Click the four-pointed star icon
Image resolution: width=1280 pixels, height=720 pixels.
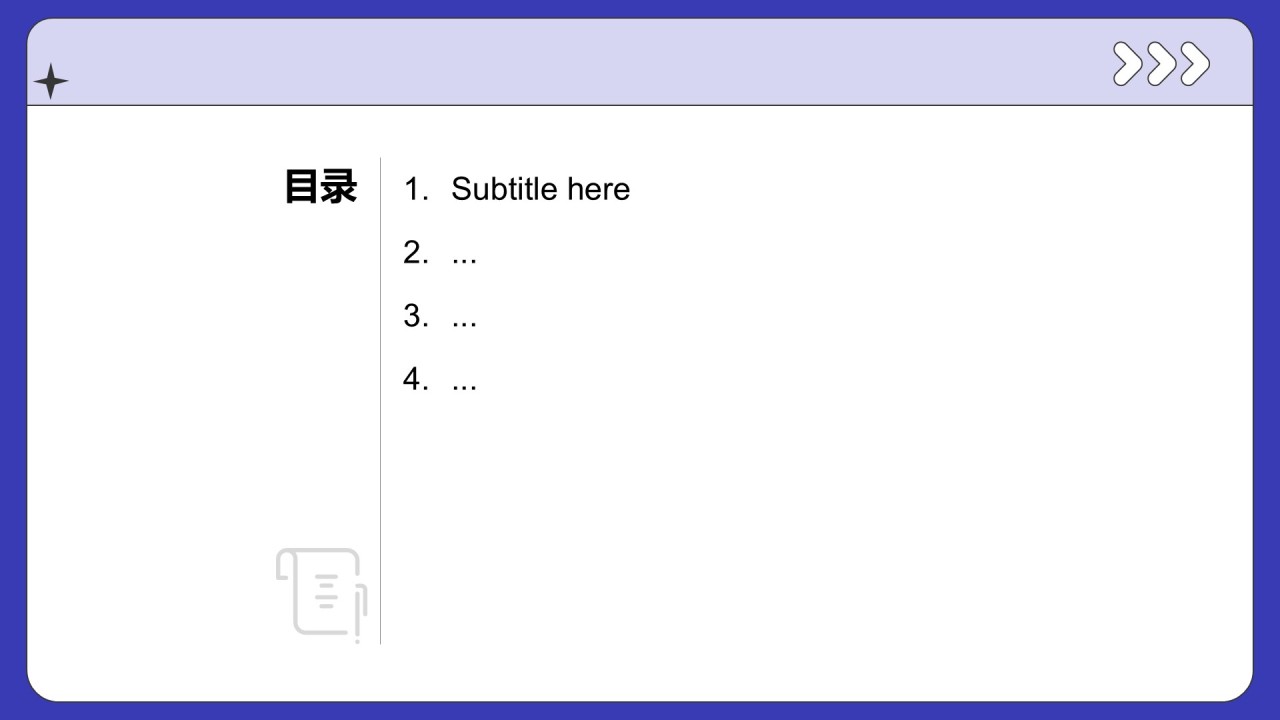(50, 81)
